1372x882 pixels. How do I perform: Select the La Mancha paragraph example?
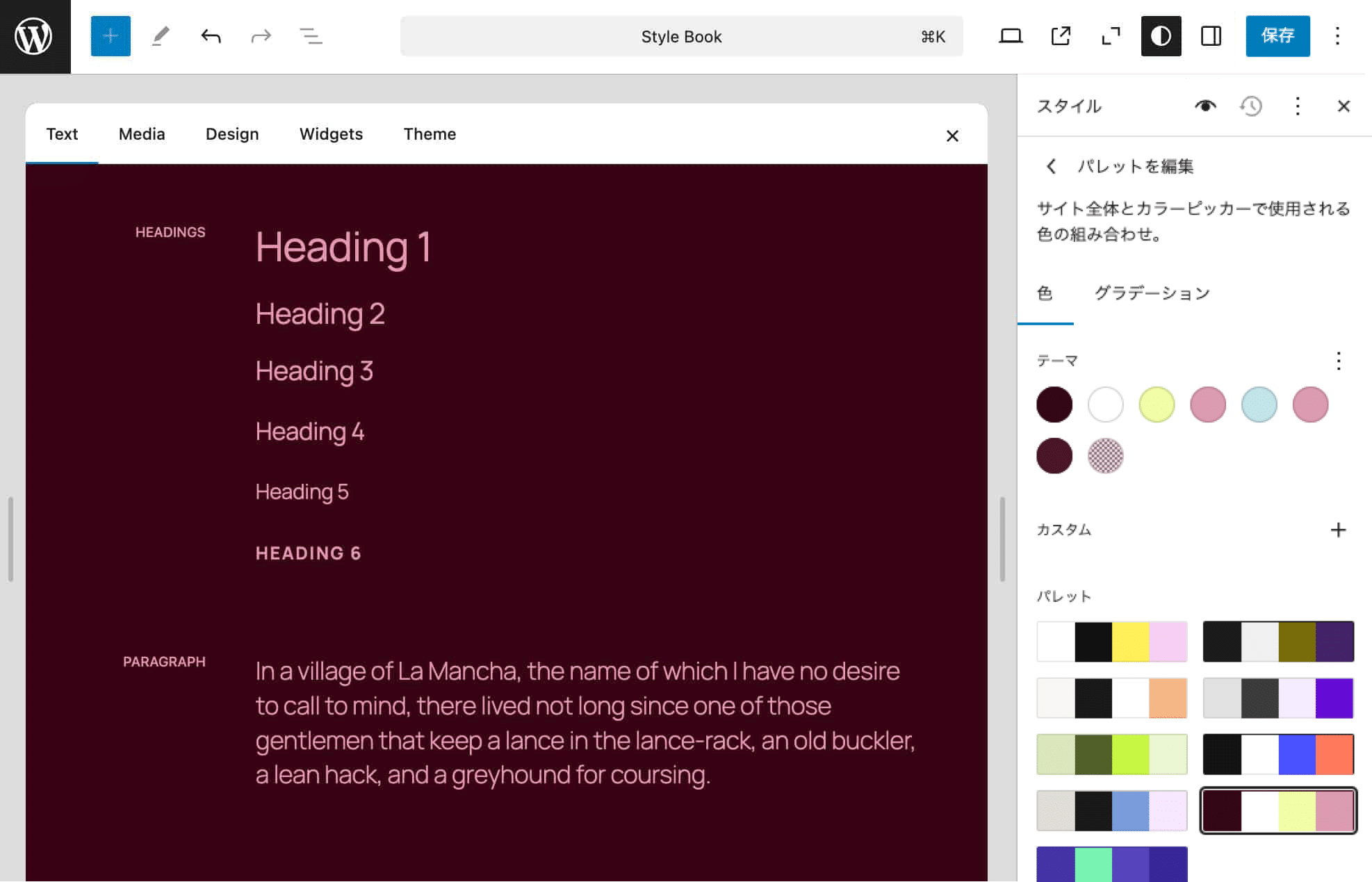click(x=585, y=723)
